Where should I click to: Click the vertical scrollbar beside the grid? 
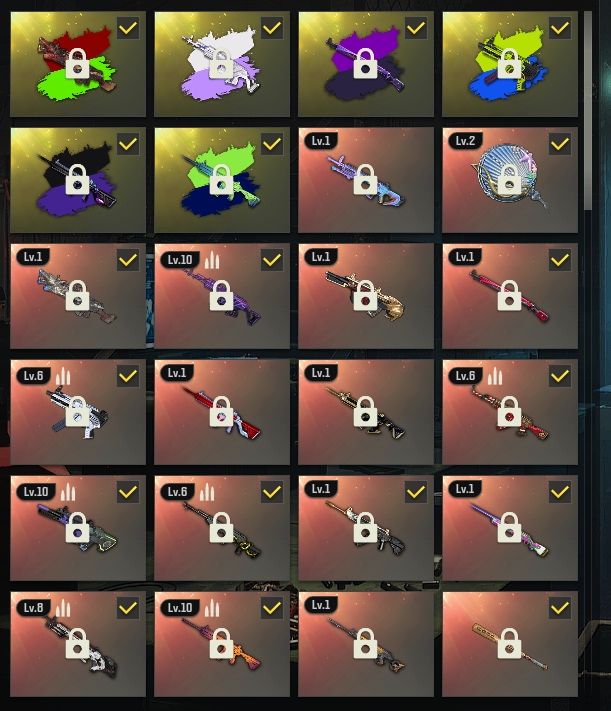tap(588, 111)
